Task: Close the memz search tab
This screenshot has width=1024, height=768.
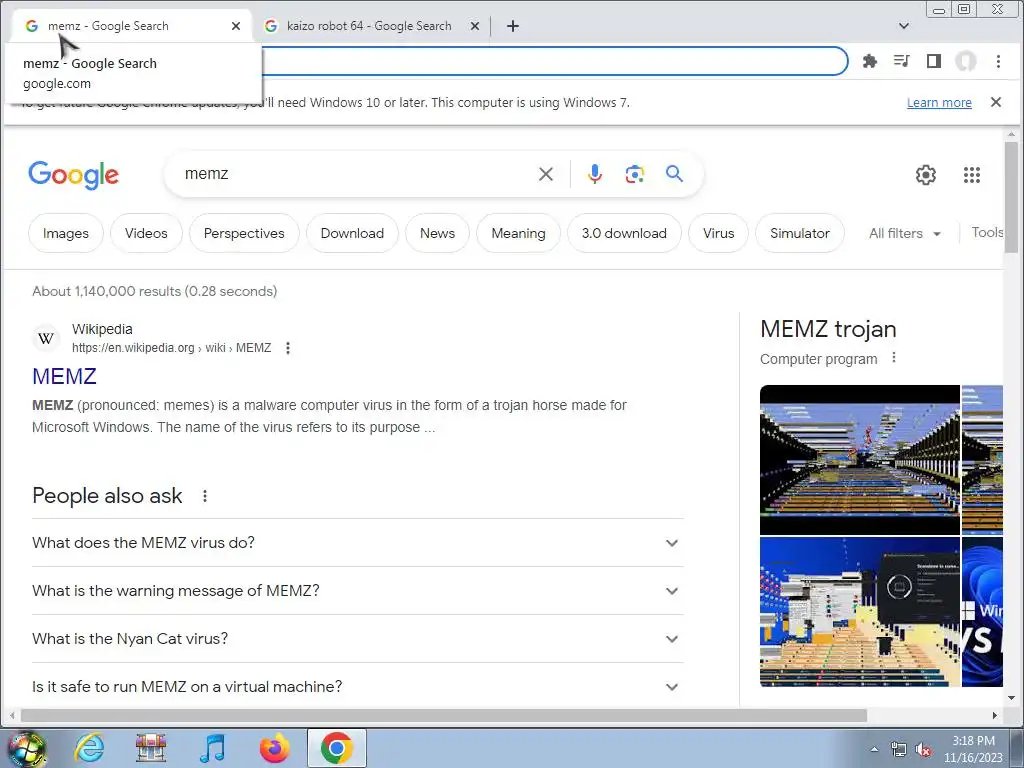Action: point(236,26)
